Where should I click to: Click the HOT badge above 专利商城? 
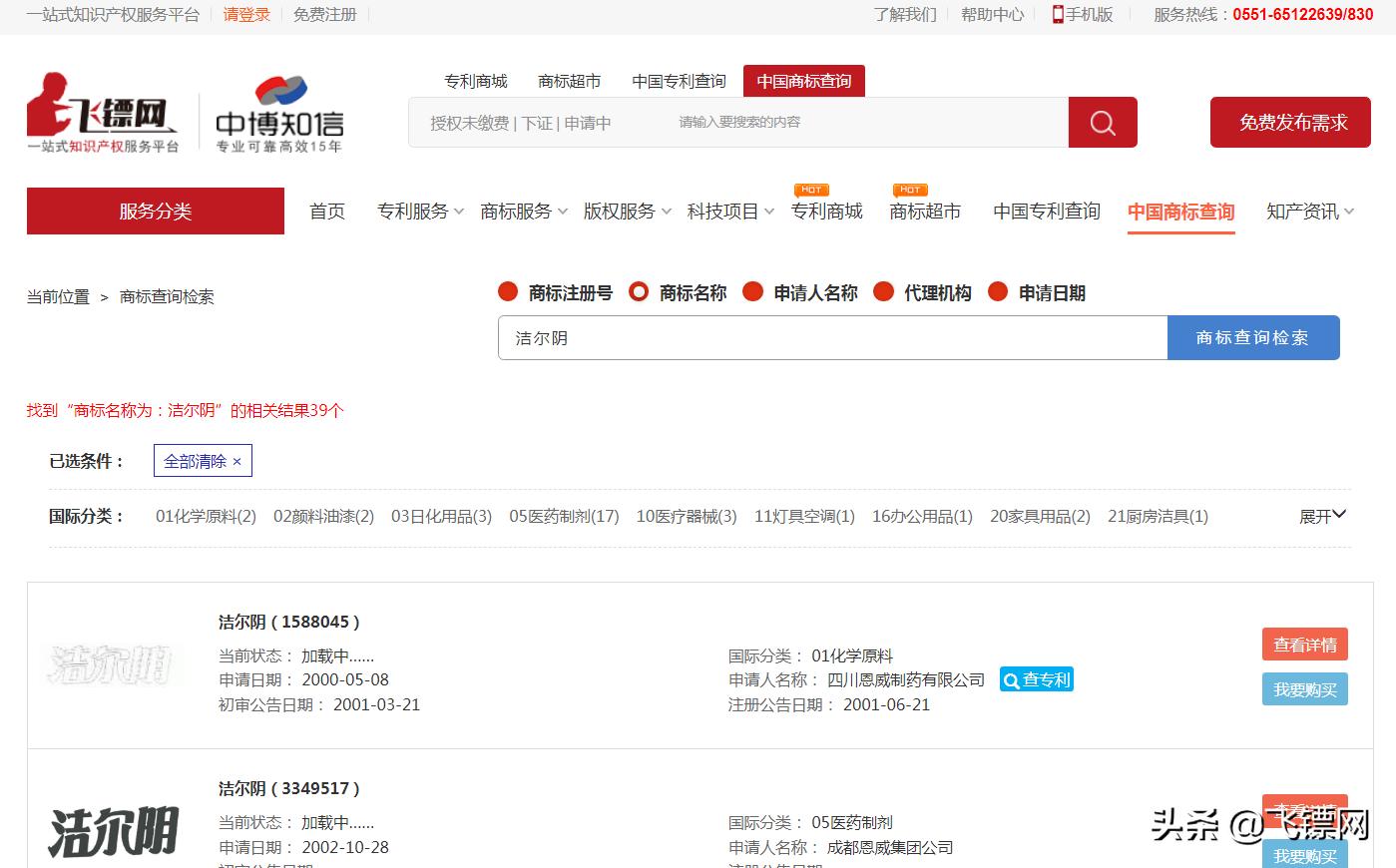coord(811,189)
